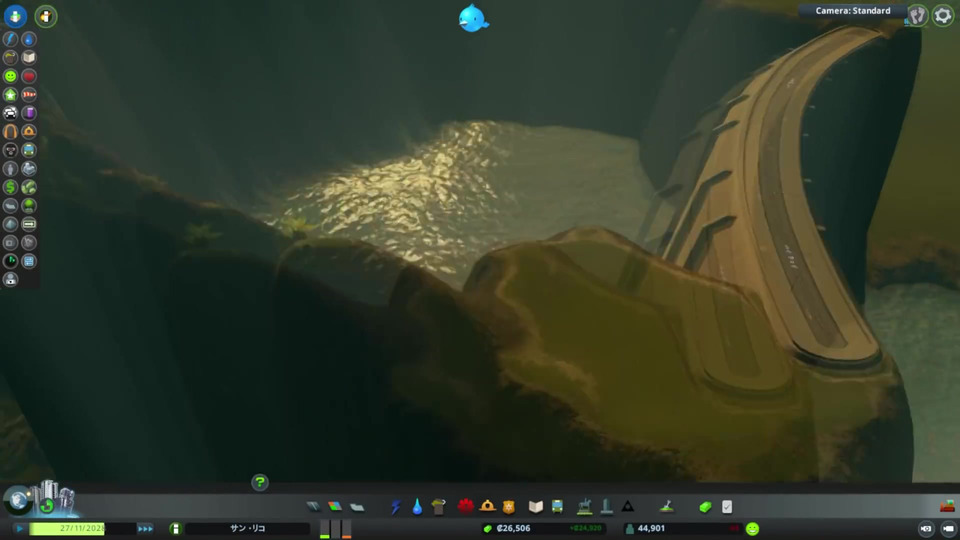Open the Natural resources info view
Screen dimensions: 960x540
point(29,187)
